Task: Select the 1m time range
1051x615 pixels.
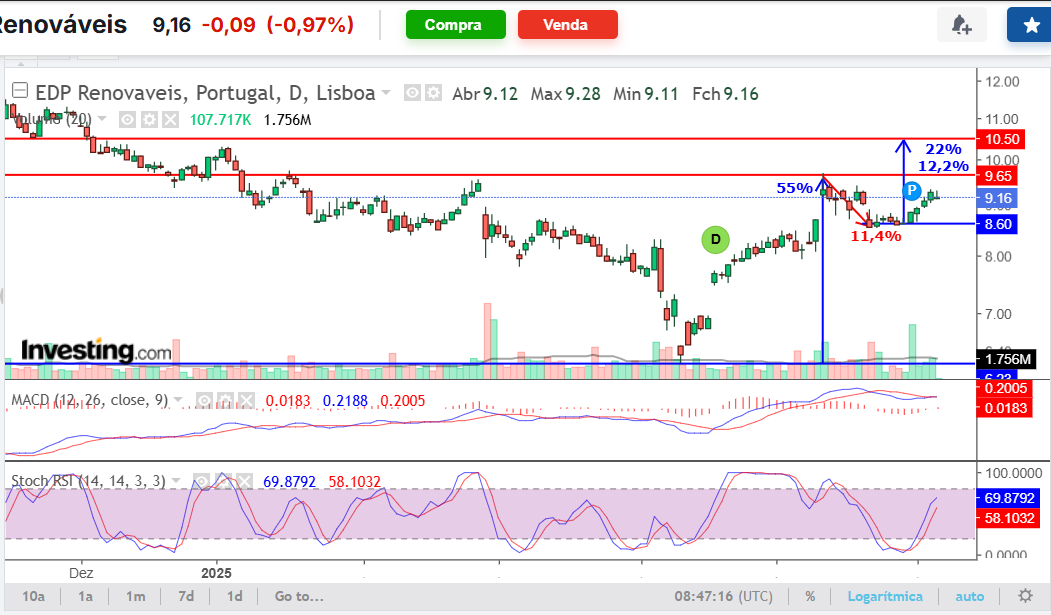Action: coord(135,596)
